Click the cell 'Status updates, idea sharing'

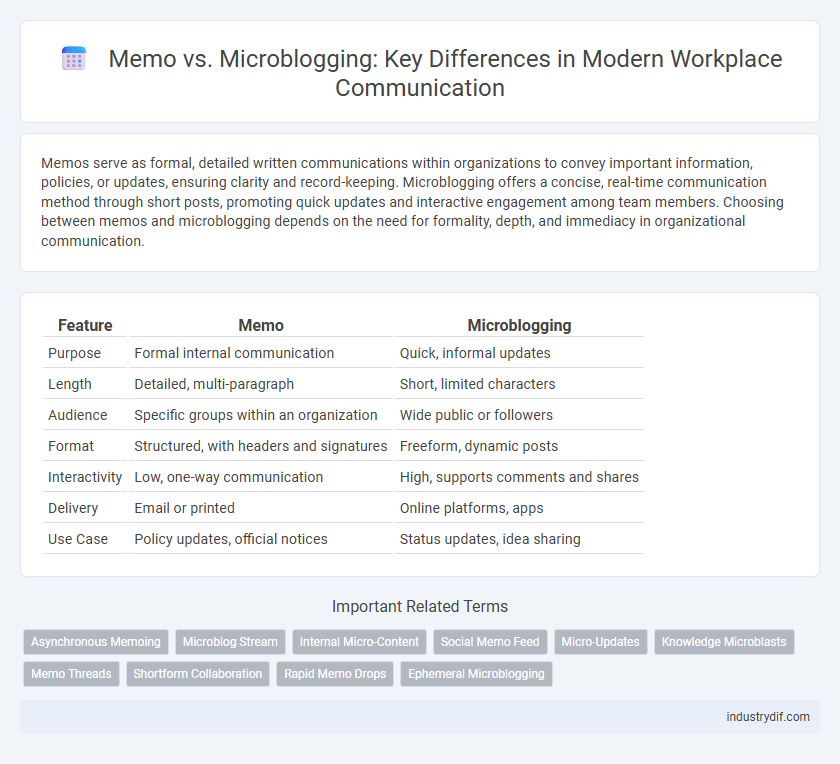tap(519, 540)
